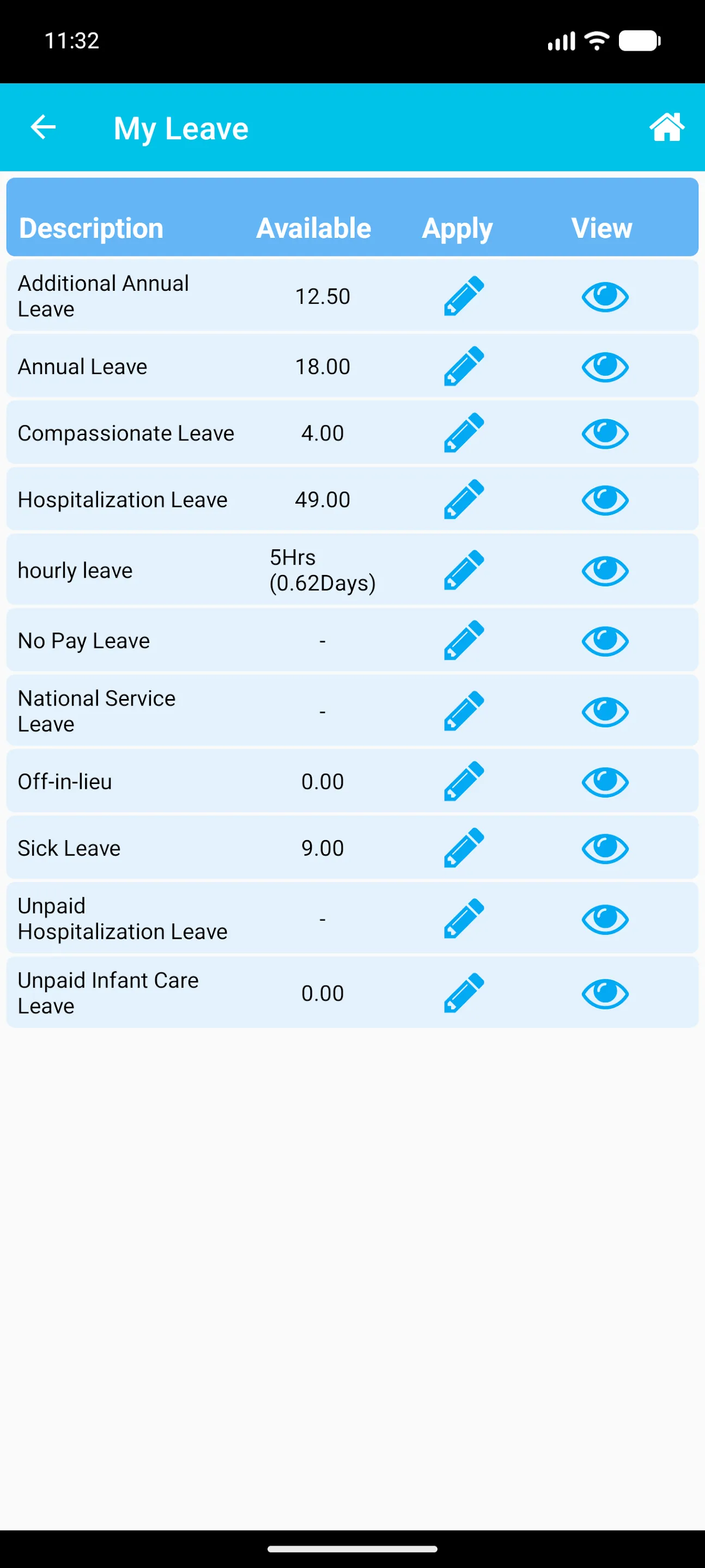View National Service Leave entries
This screenshot has height=1568, width=705.
pyautogui.click(x=604, y=711)
